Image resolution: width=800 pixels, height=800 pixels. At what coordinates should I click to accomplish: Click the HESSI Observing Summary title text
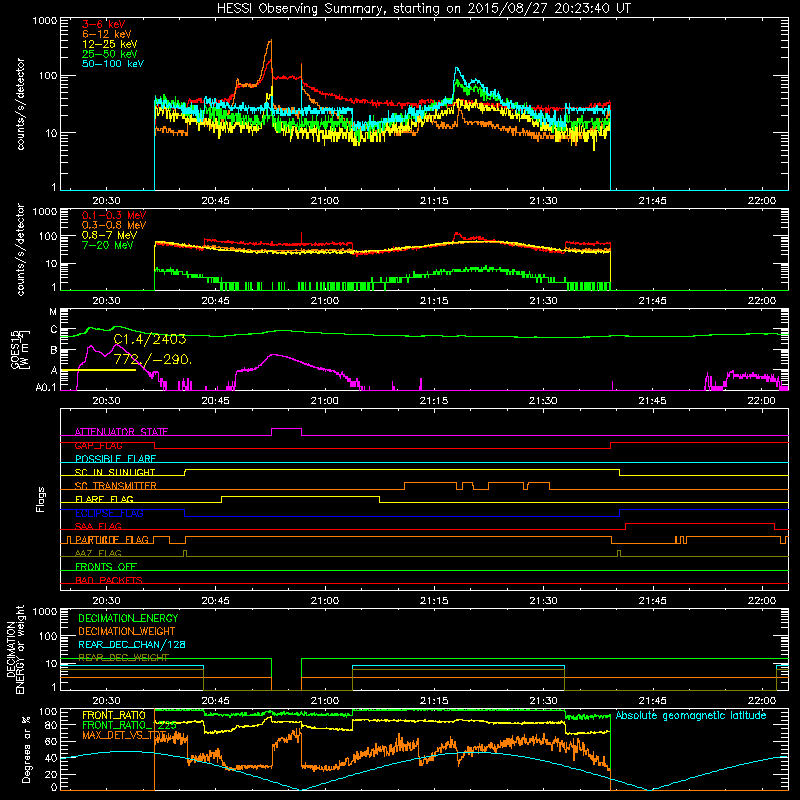[x=423, y=8]
